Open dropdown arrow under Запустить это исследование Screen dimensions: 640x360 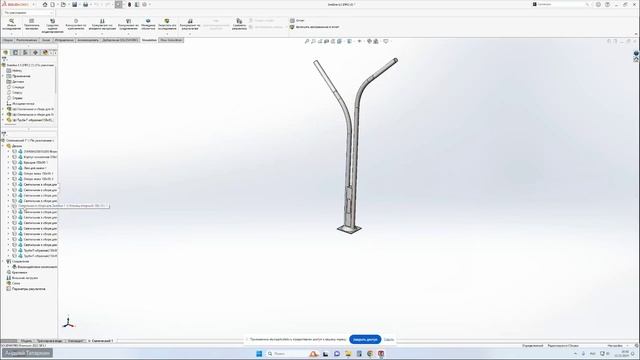tap(167, 34)
